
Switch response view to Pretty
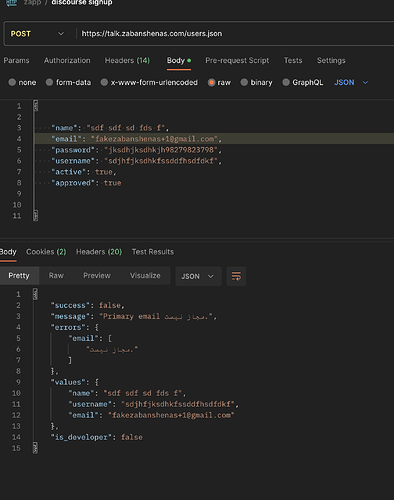(19, 276)
